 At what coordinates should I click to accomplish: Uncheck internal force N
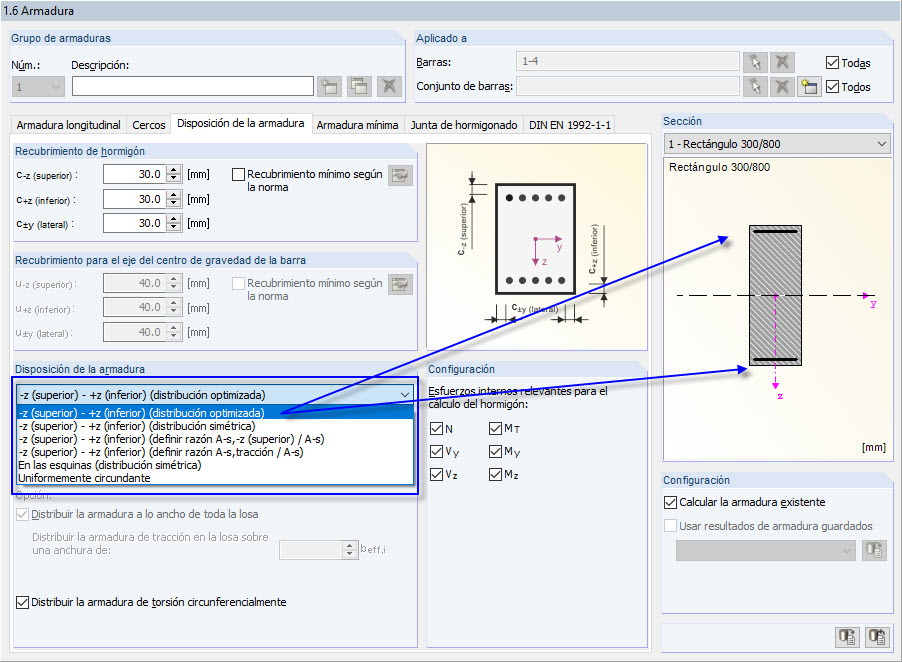(437, 428)
